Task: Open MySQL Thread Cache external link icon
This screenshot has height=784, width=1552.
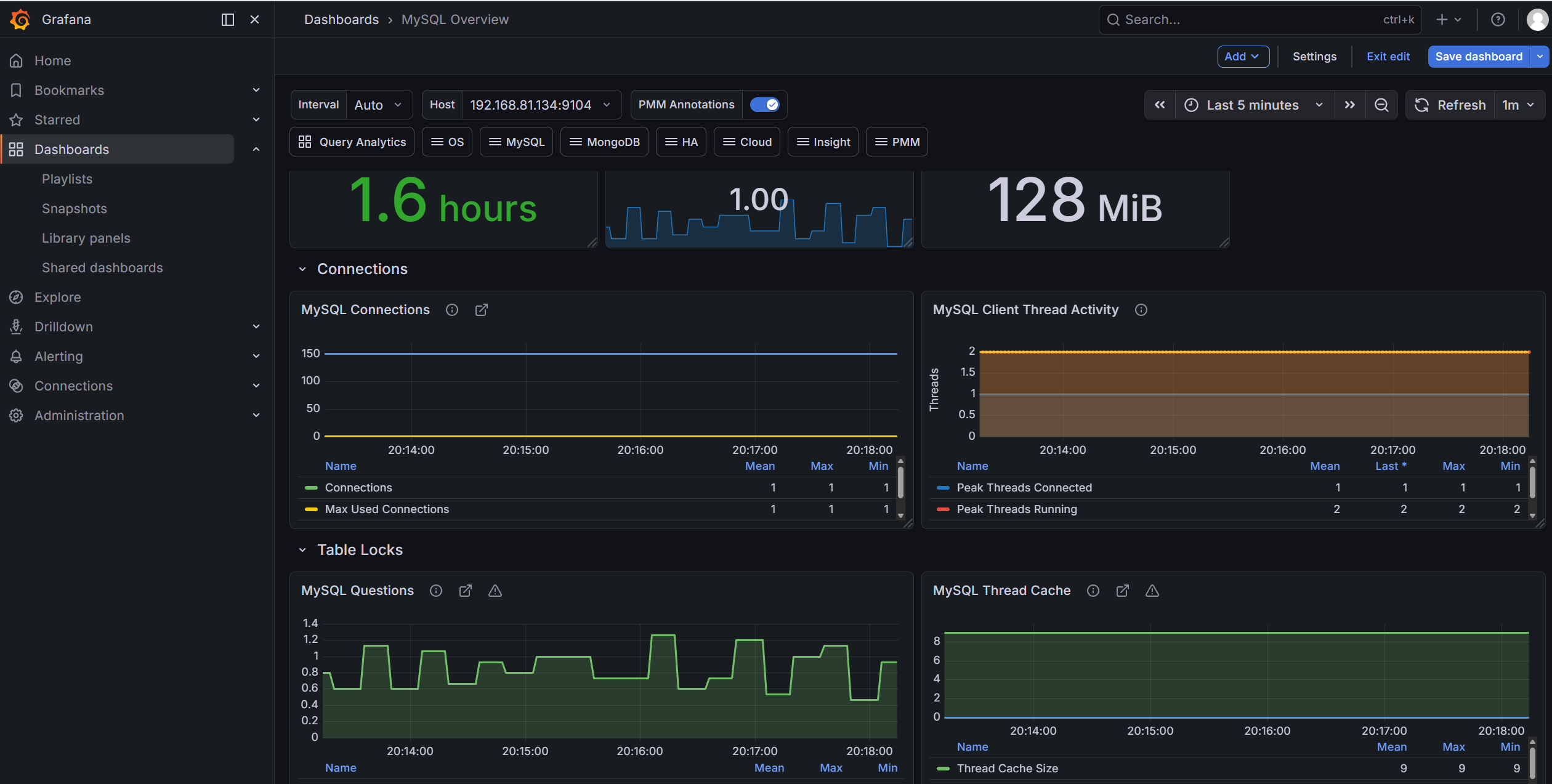Action: pyautogui.click(x=1123, y=591)
